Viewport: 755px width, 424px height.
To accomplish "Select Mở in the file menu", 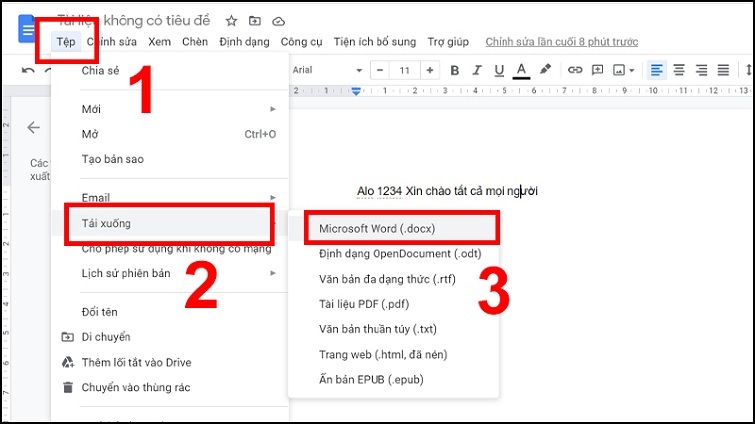I will (169, 134).
